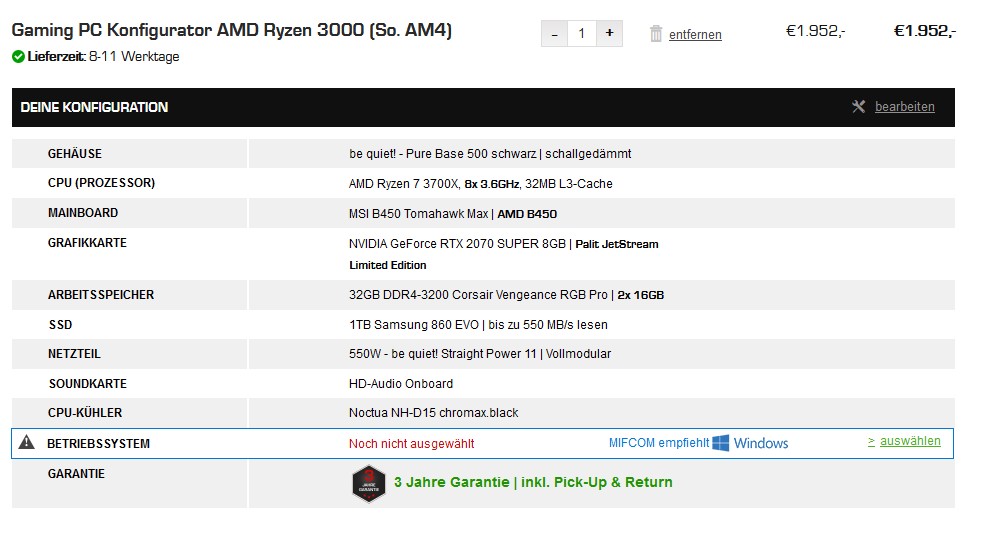This screenshot has width=992, height=533.
Task: Click the BETRIEBSSYSTEM label
Action: [98, 444]
